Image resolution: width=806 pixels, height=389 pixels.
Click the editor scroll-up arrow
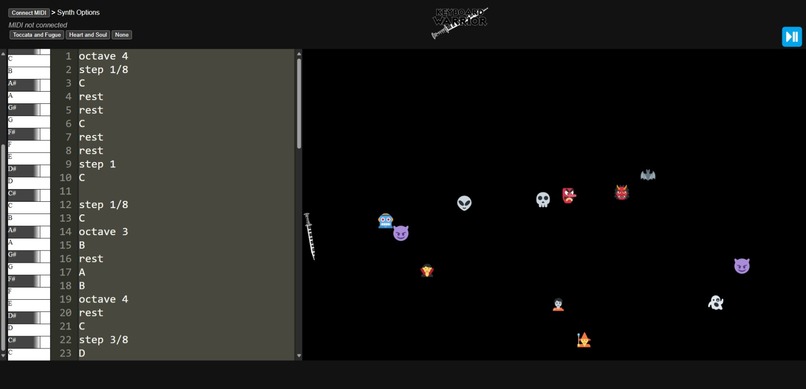click(299, 53)
